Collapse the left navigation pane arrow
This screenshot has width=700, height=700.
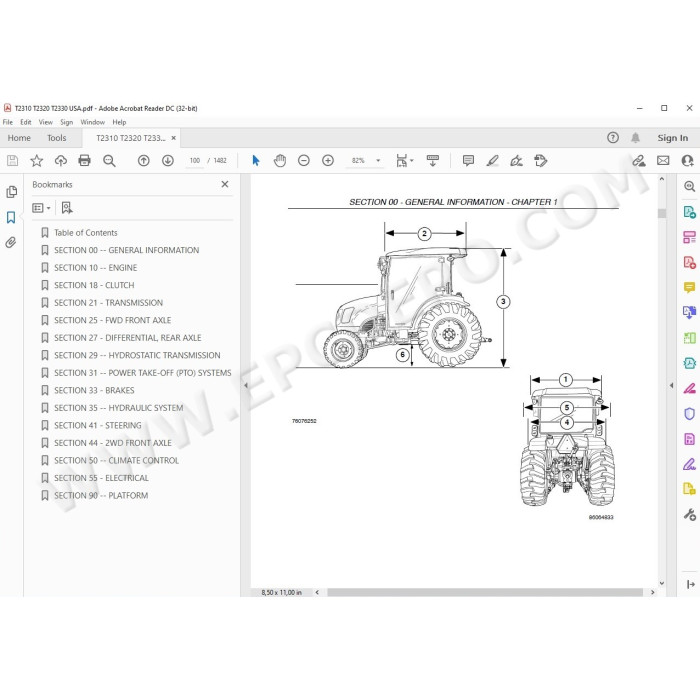click(246, 385)
